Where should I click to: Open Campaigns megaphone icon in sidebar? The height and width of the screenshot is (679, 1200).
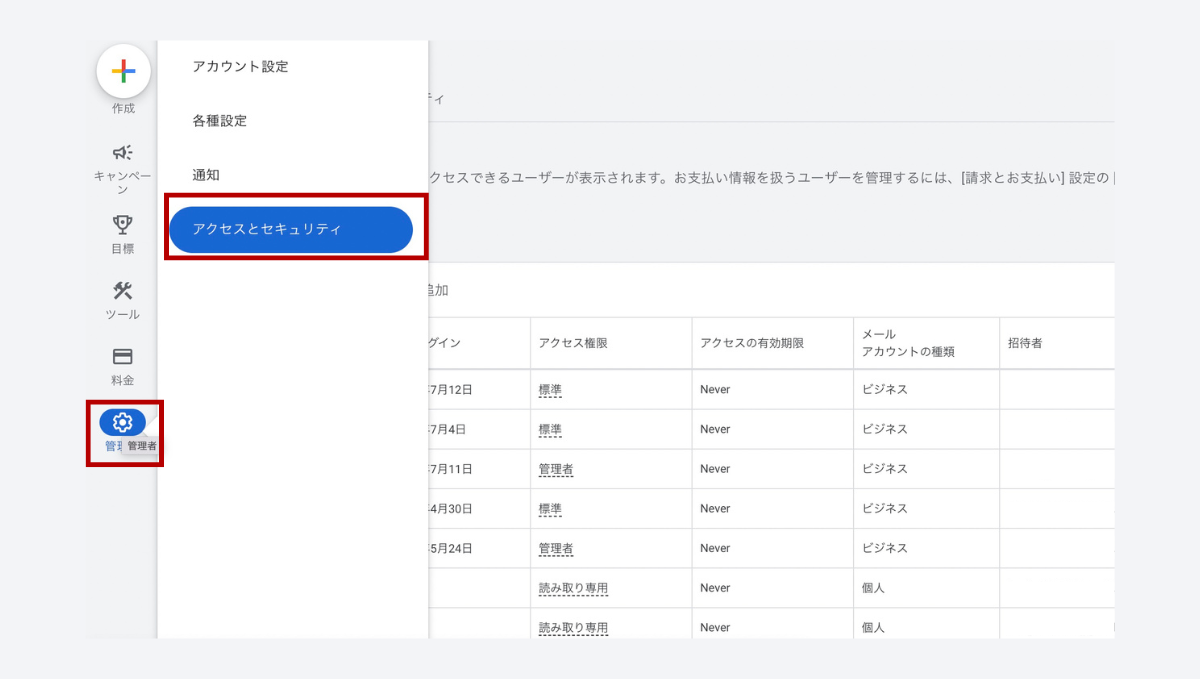point(123,153)
